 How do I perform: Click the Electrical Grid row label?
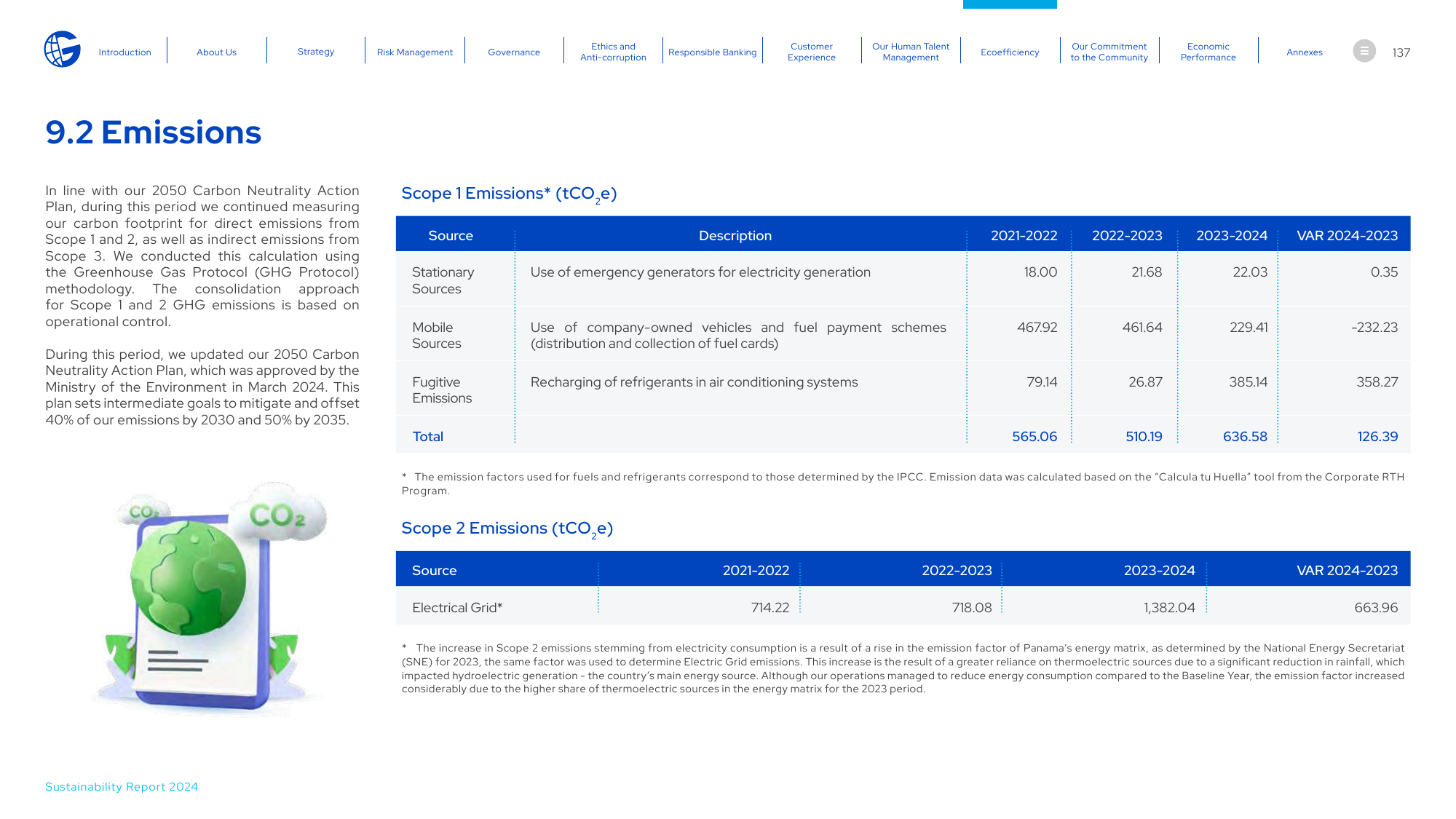(x=457, y=608)
